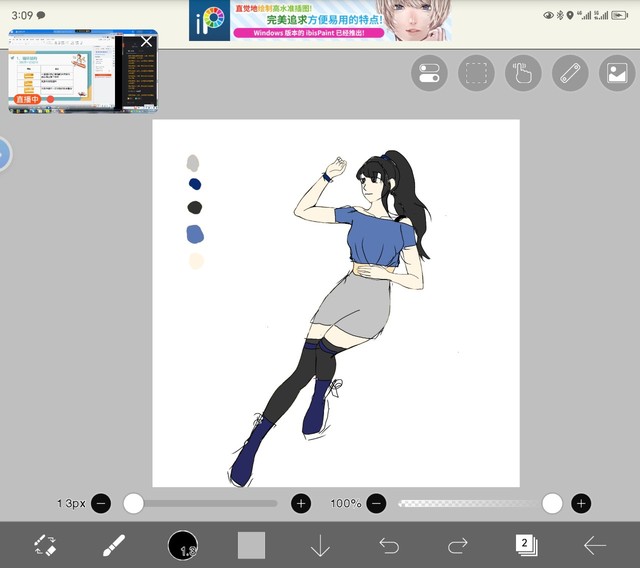Open the Ruler tool
Viewport: 640px width, 568px height.
[570, 73]
